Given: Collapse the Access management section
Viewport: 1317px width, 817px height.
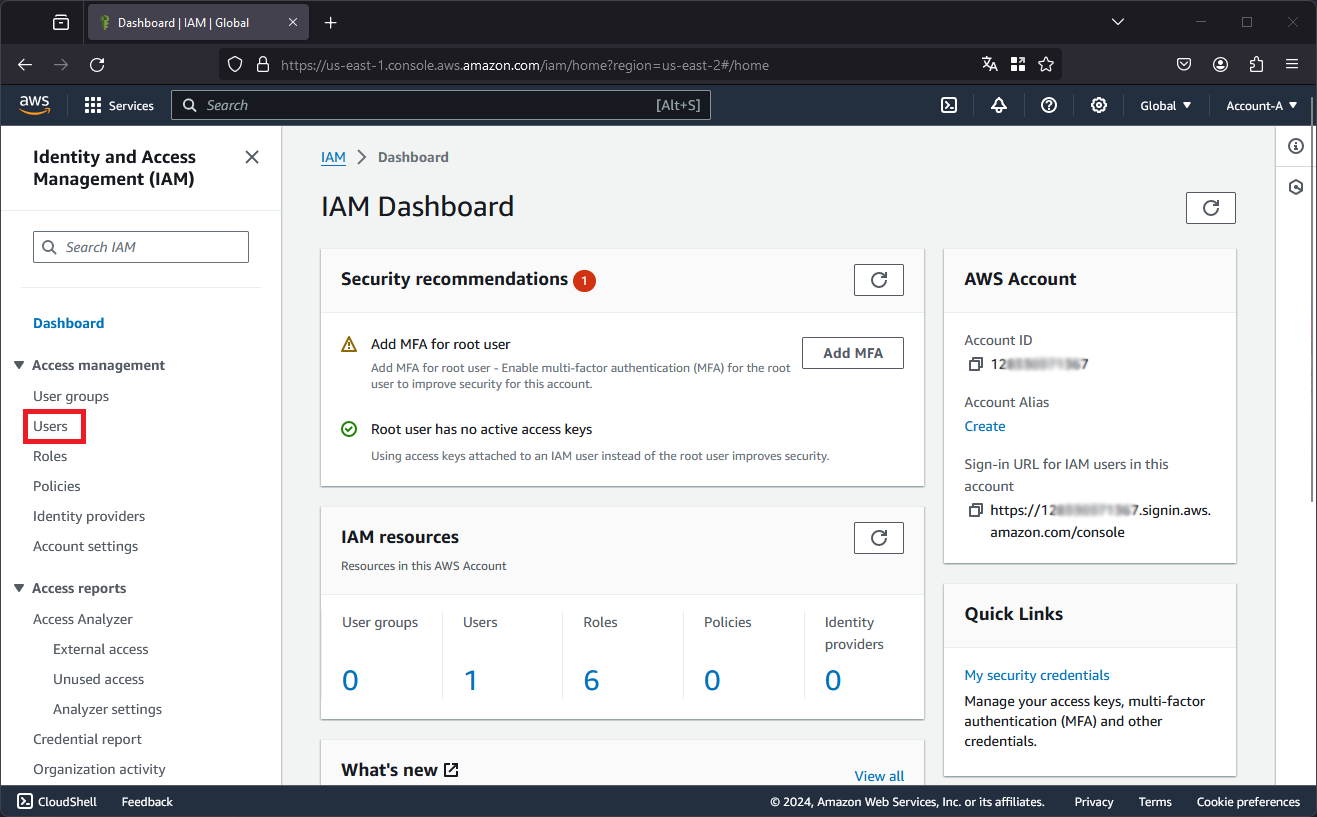Looking at the screenshot, I should pyautogui.click(x=19, y=366).
